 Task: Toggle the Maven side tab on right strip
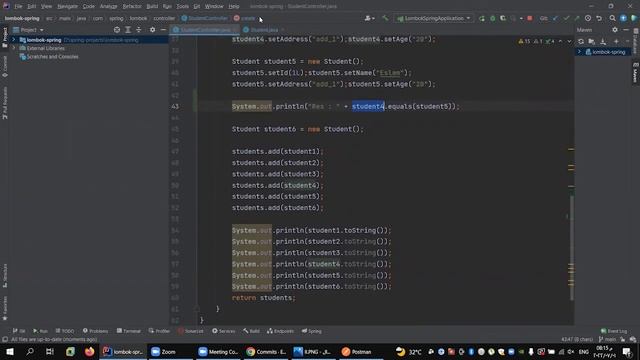[x=636, y=73]
